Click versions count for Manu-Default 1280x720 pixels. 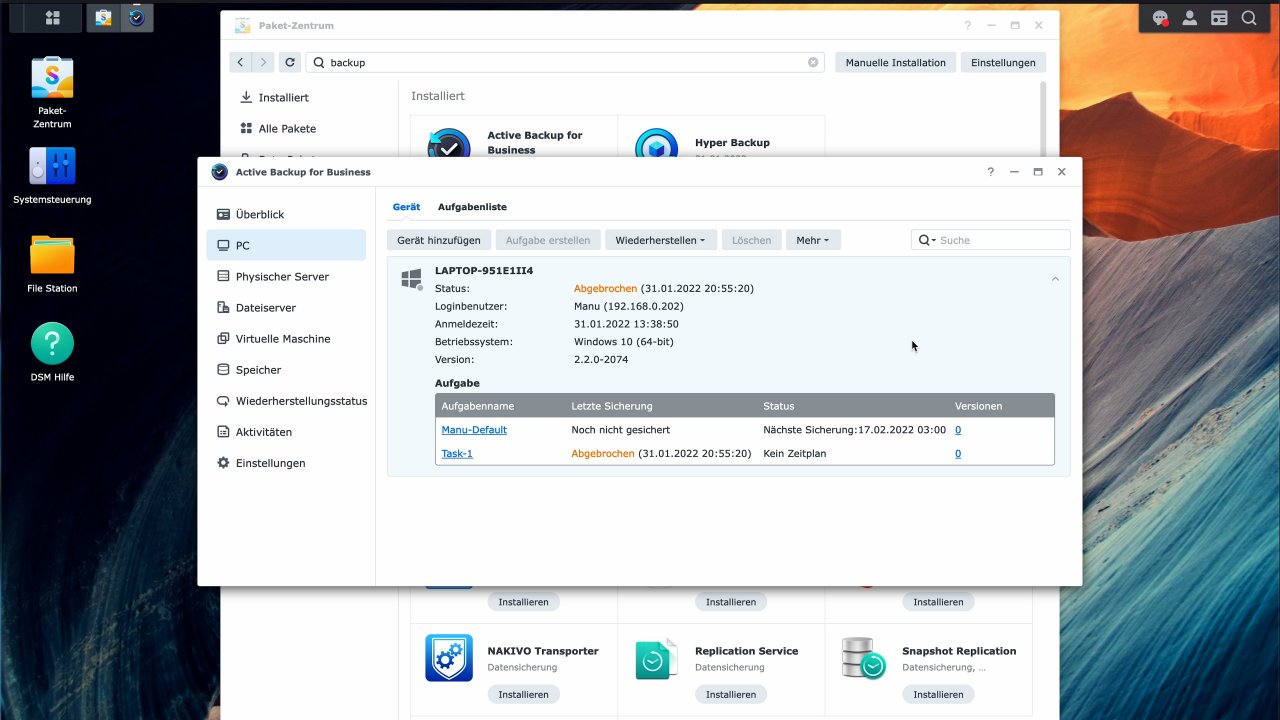pyautogui.click(x=958, y=430)
